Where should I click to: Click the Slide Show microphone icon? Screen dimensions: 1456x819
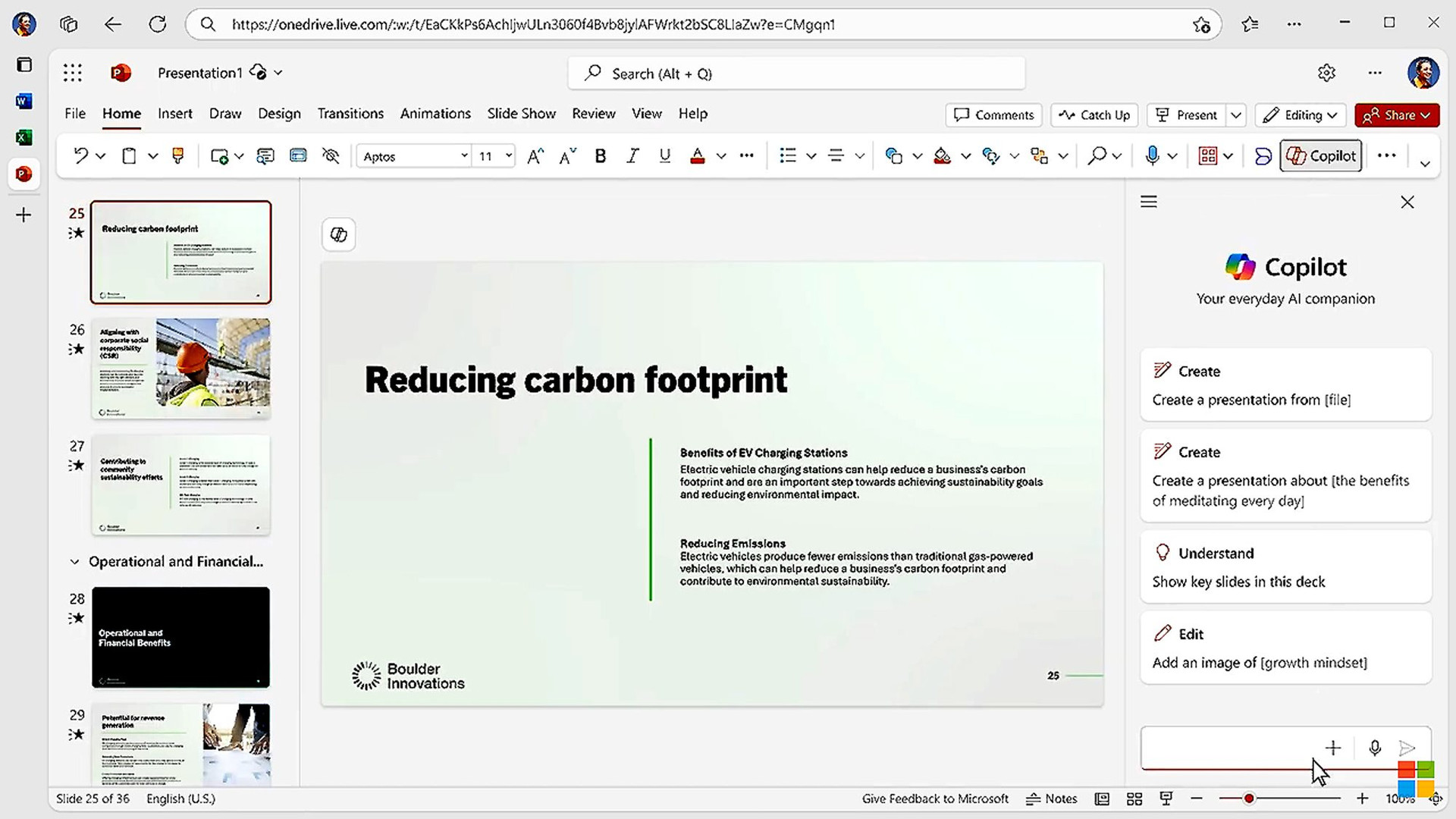pyautogui.click(x=1152, y=156)
